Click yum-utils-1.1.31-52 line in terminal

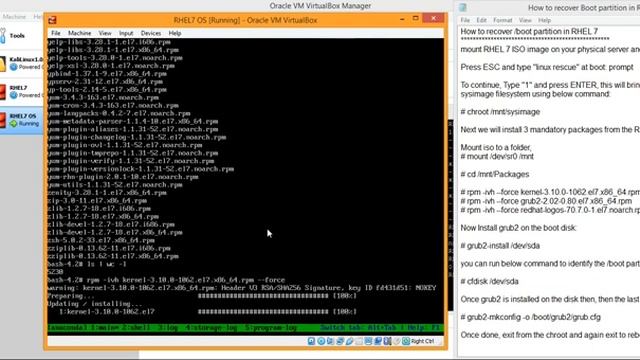click(x=115, y=185)
